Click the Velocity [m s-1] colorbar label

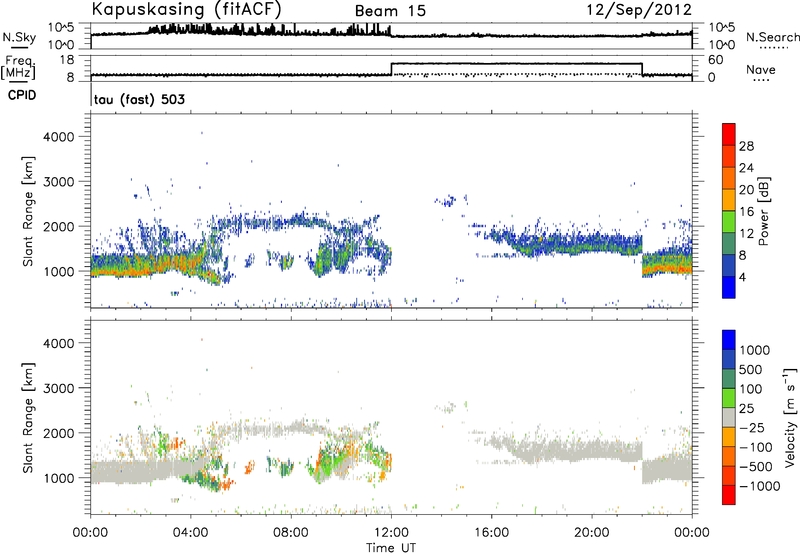click(790, 417)
